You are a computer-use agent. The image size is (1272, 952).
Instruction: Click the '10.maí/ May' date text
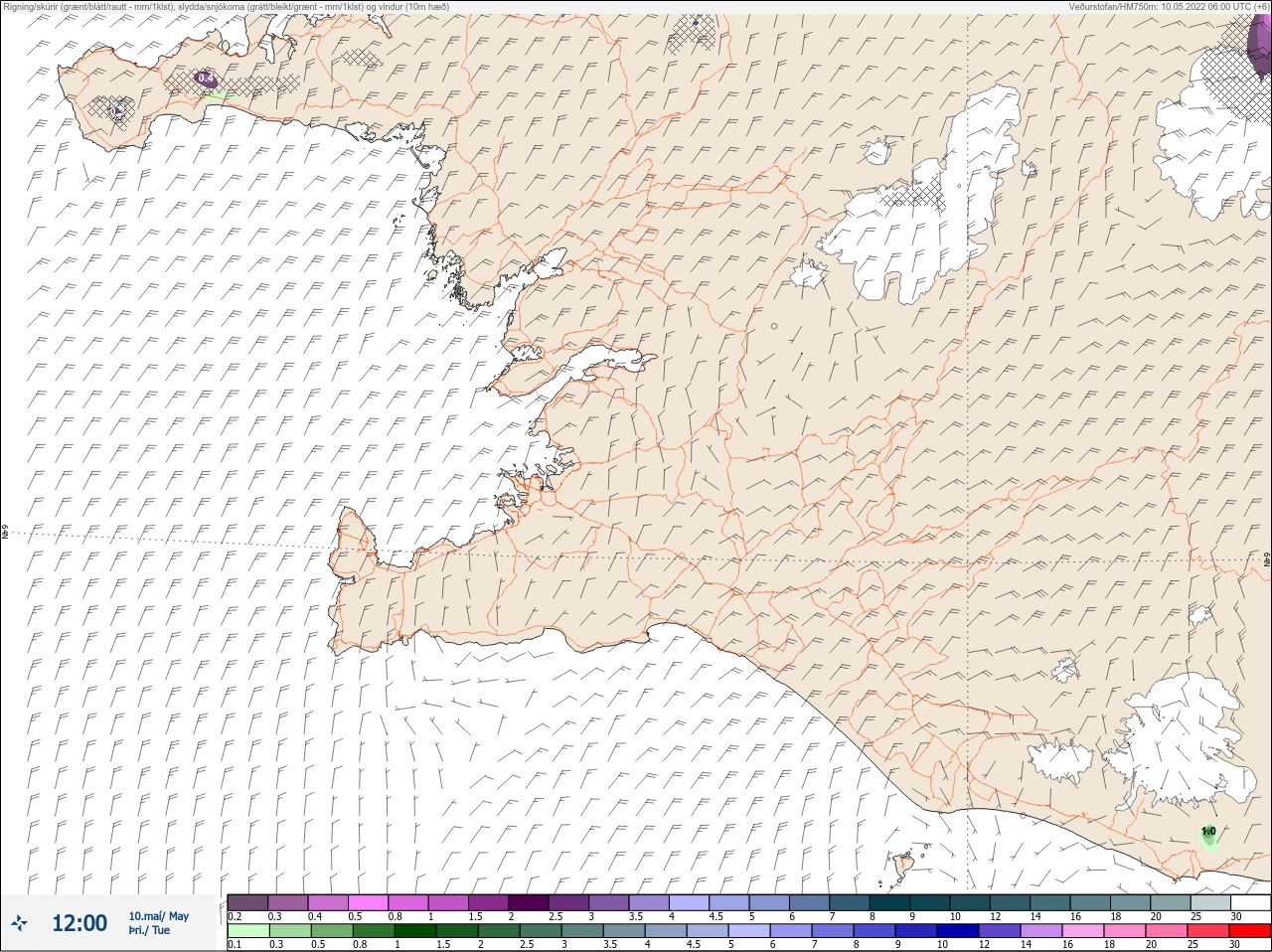tap(158, 916)
